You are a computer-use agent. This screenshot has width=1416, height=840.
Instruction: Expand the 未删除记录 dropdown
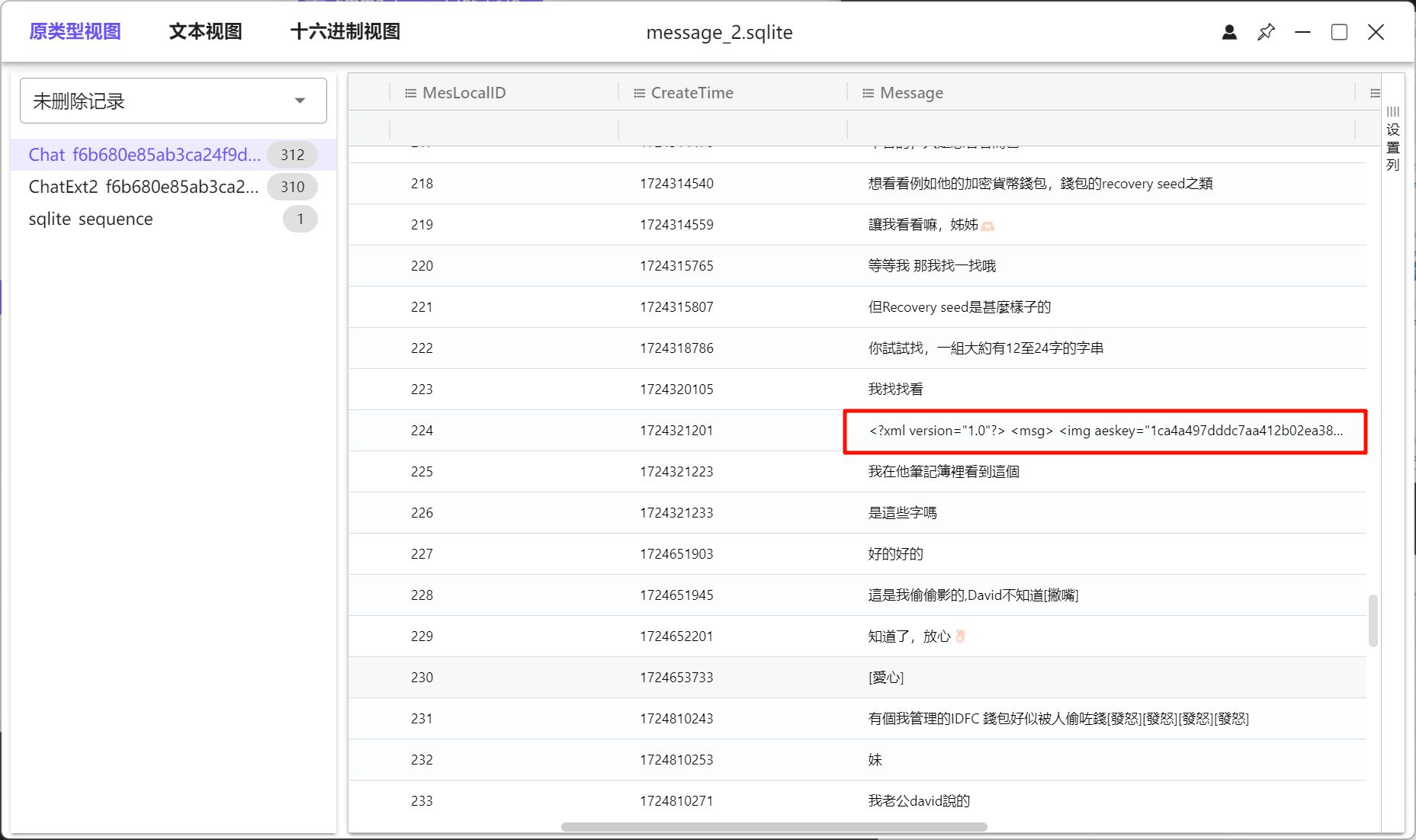[x=300, y=101]
